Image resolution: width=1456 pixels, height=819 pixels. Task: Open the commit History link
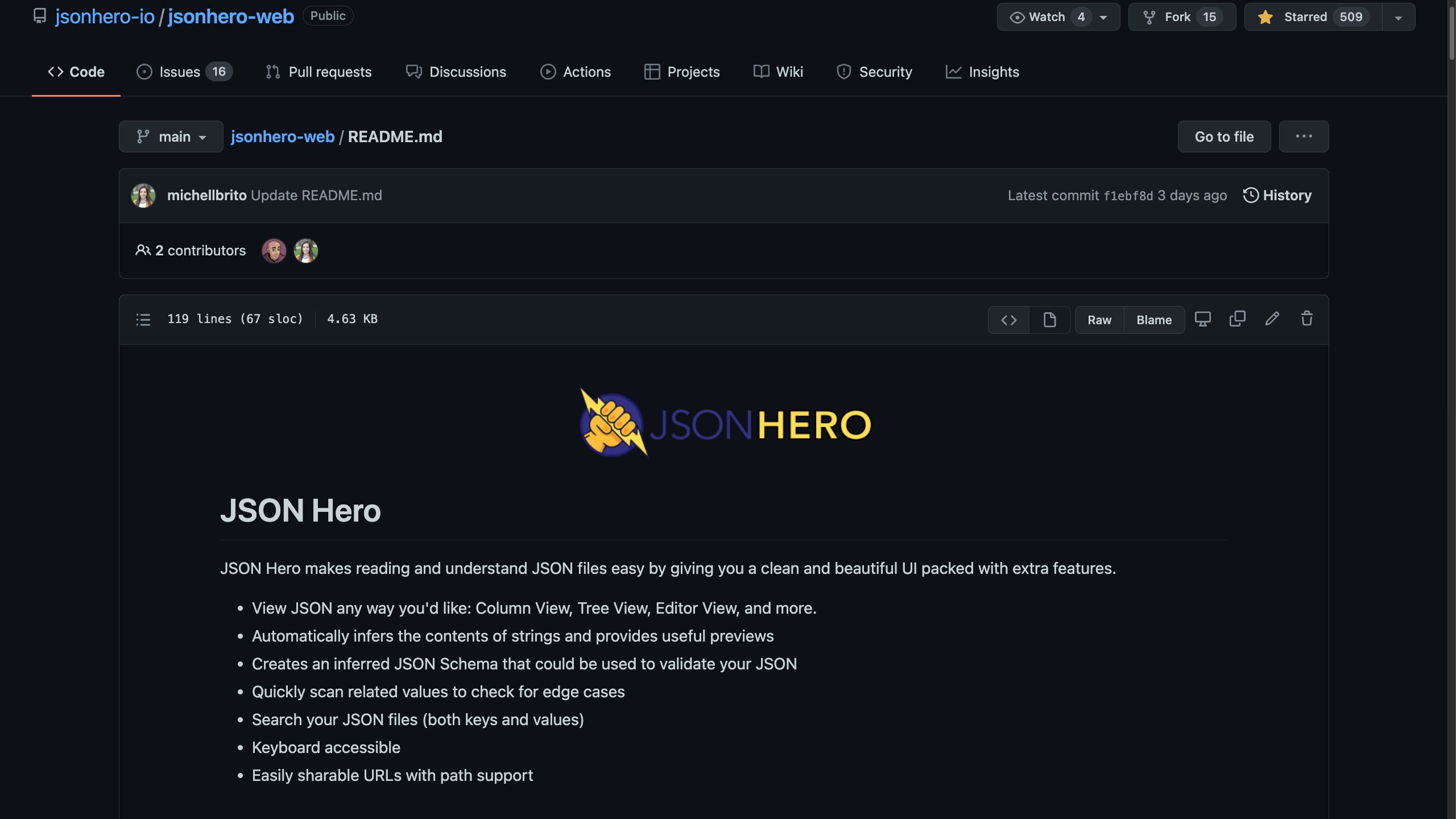(x=1277, y=196)
